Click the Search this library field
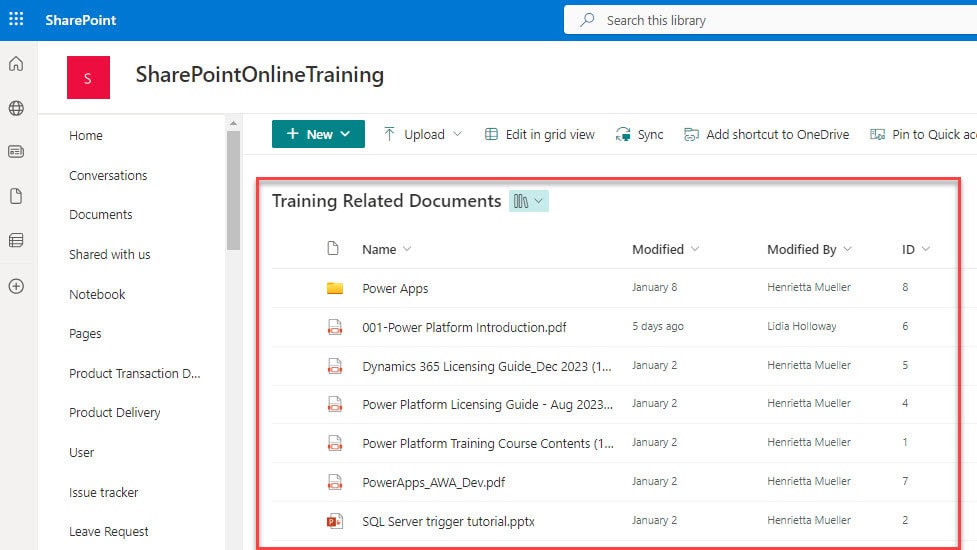This screenshot has height=550, width=977. [x=770, y=20]
